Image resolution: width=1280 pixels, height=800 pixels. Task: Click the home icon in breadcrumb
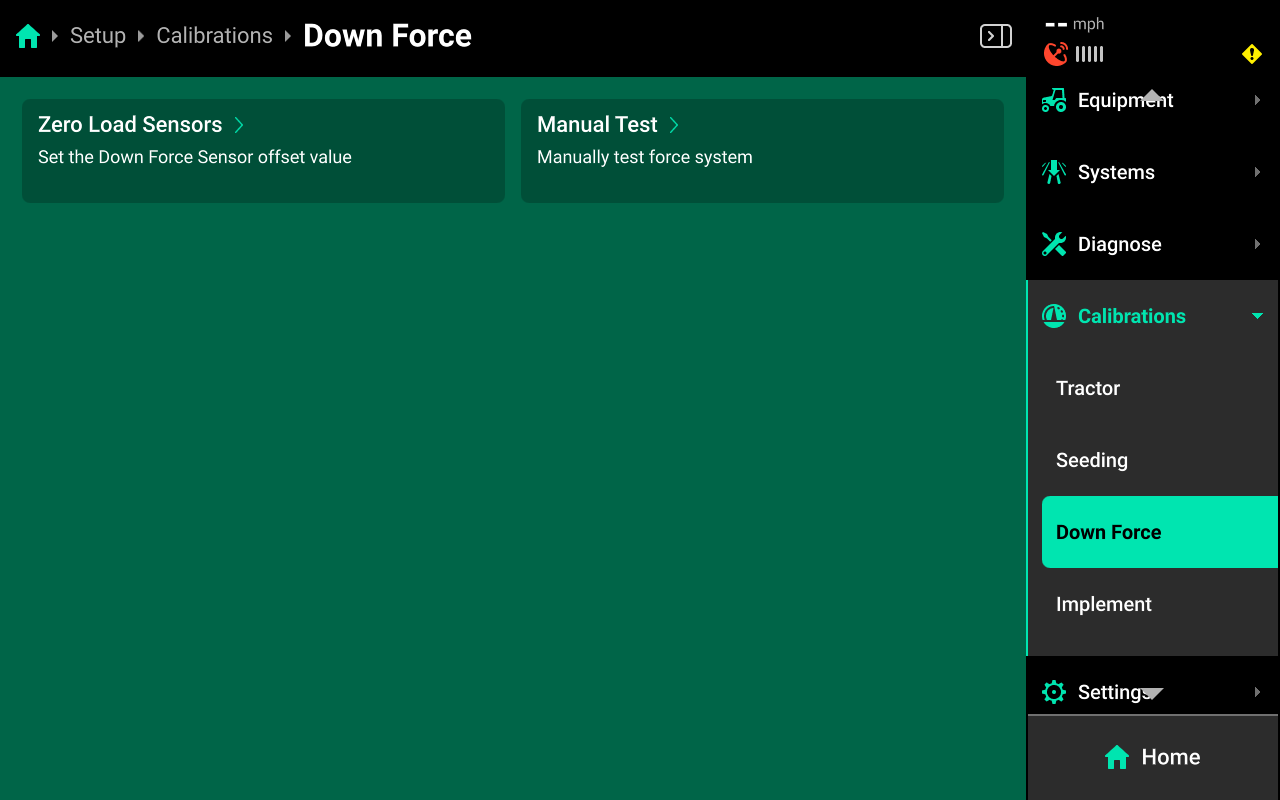tap(28, 37)
